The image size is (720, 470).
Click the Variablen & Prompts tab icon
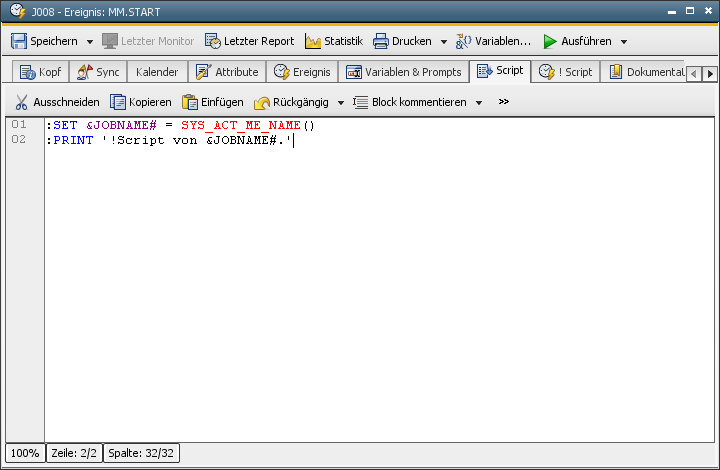[354, 72]
